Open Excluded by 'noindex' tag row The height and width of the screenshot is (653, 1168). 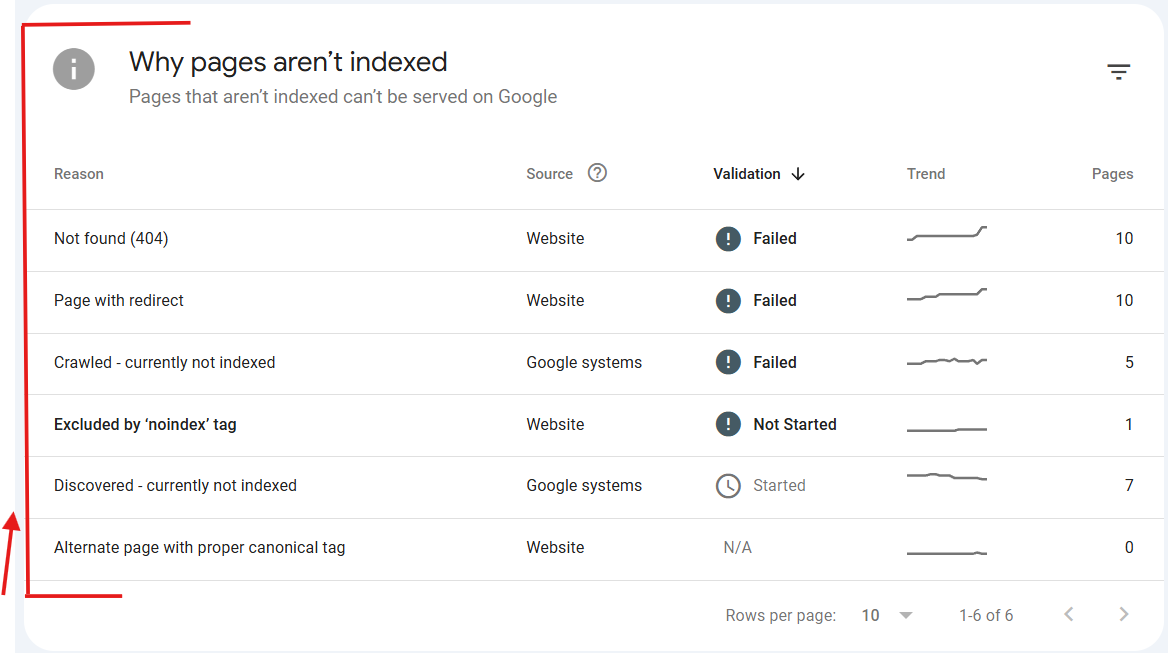(x=145, y=425)
